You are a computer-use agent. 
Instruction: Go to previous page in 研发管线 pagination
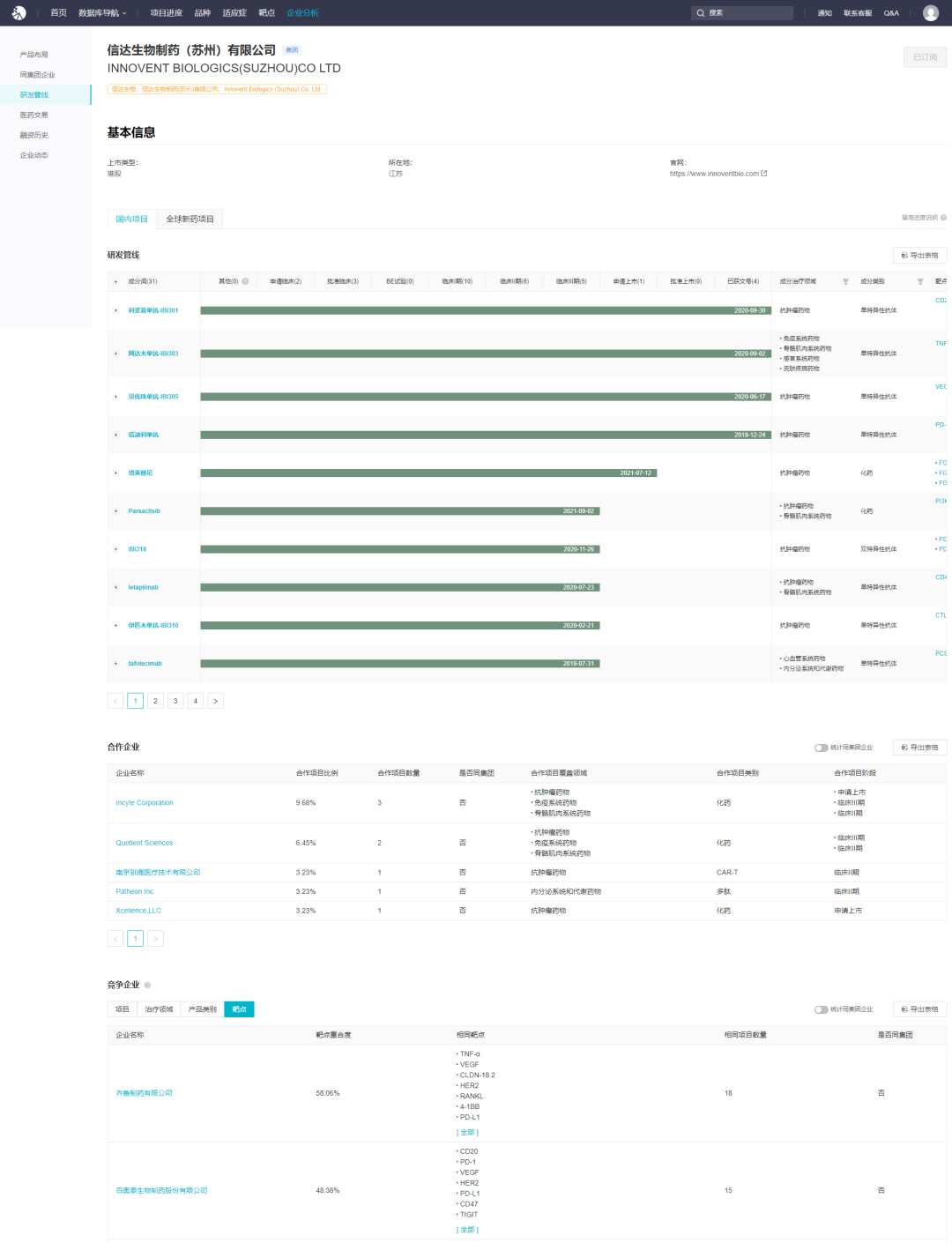click(115, 701)
